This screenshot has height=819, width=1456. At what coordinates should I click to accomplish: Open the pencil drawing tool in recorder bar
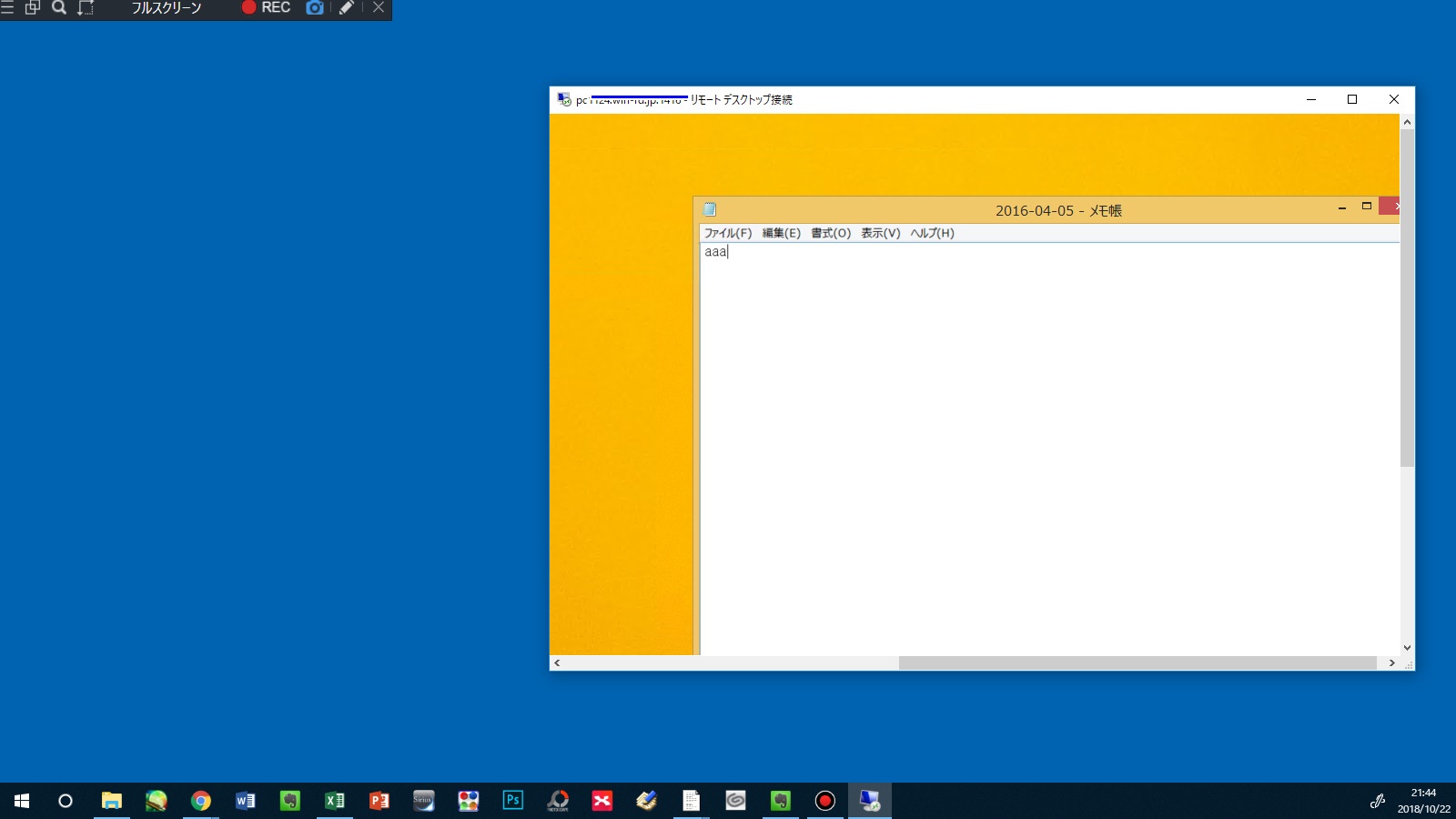coord(346,8)
